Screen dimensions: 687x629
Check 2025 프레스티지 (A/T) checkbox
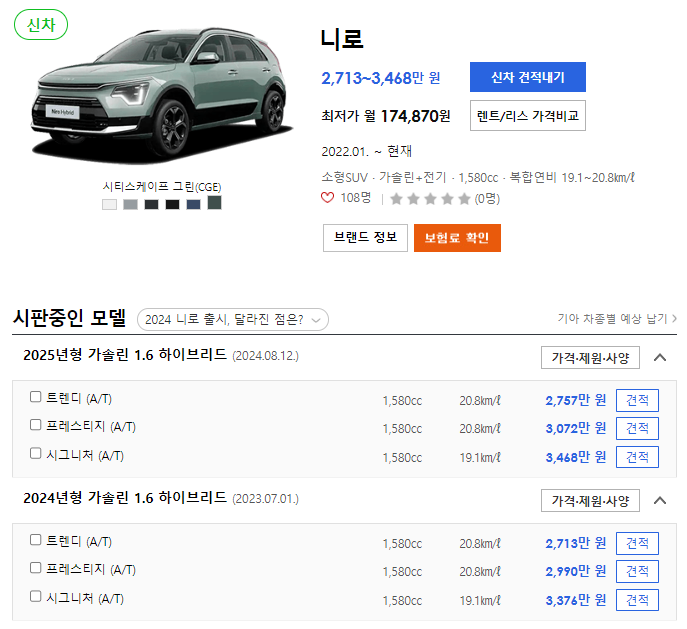coord(35,425)
